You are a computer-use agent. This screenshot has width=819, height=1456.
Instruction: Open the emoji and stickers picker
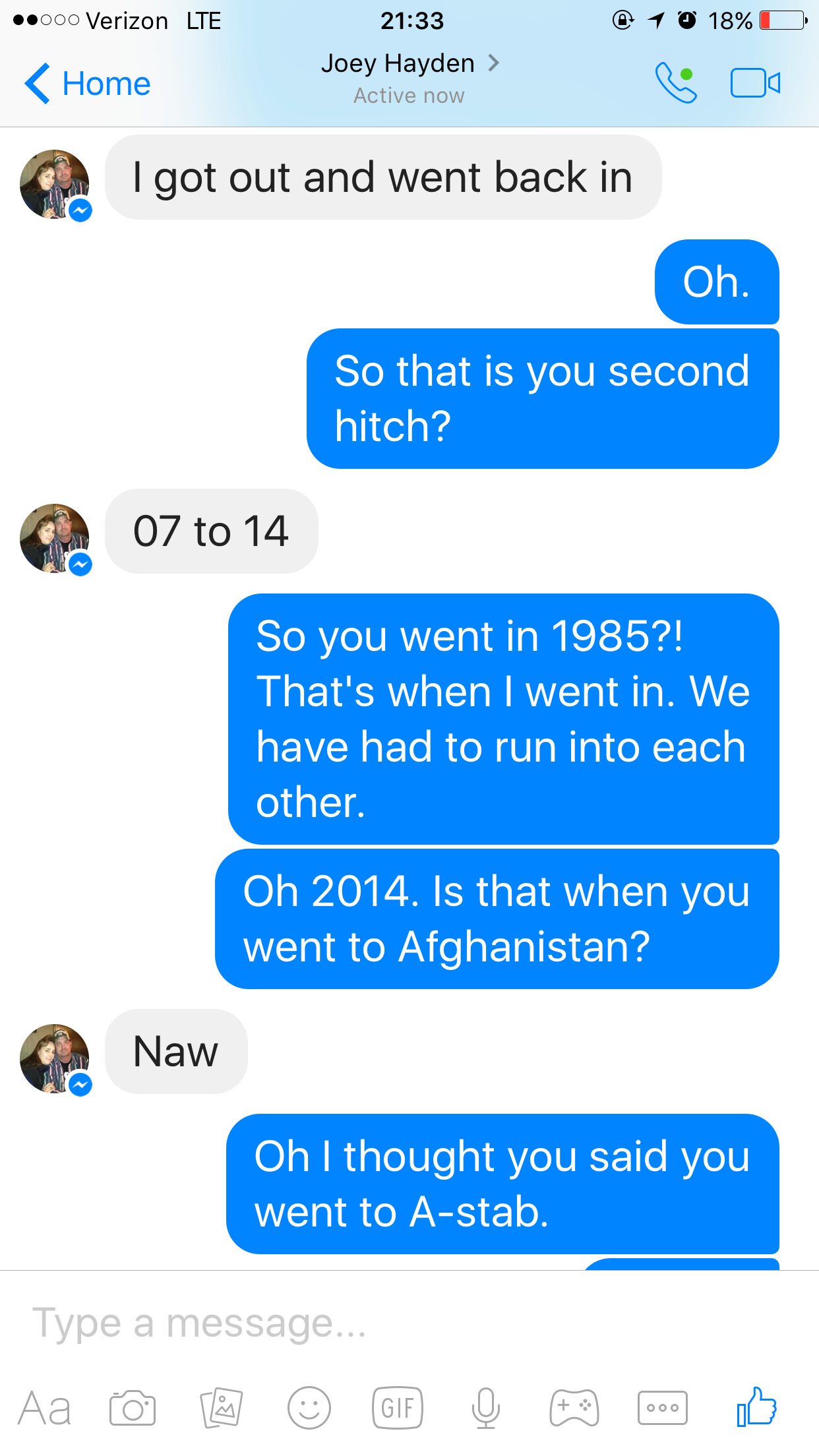click(309, 1408)
